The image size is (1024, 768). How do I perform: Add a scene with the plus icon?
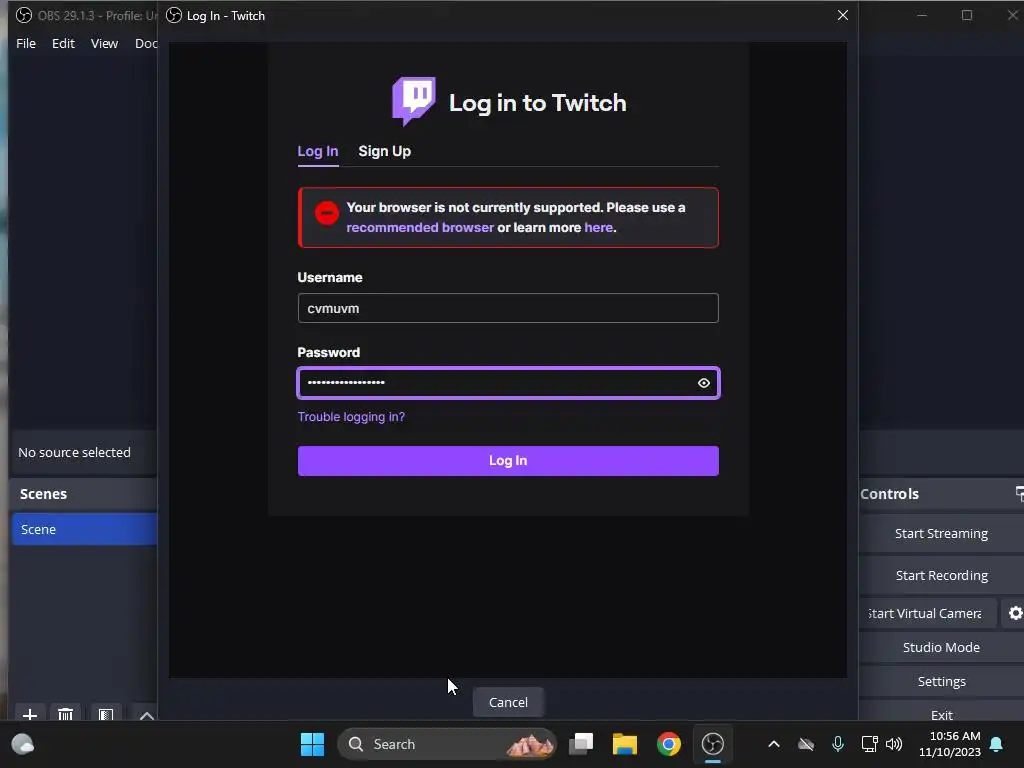coord(29,714)
